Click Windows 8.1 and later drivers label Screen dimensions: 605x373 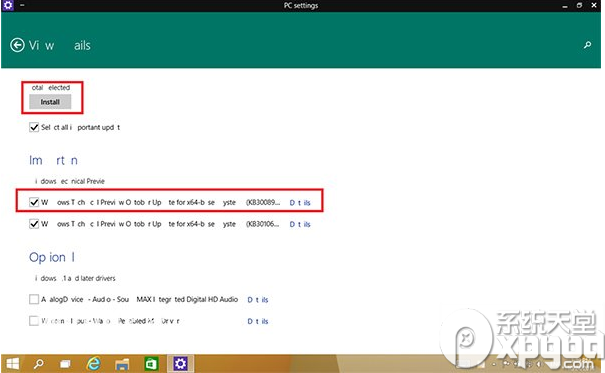pyautogui.click(x=75, y=278)
